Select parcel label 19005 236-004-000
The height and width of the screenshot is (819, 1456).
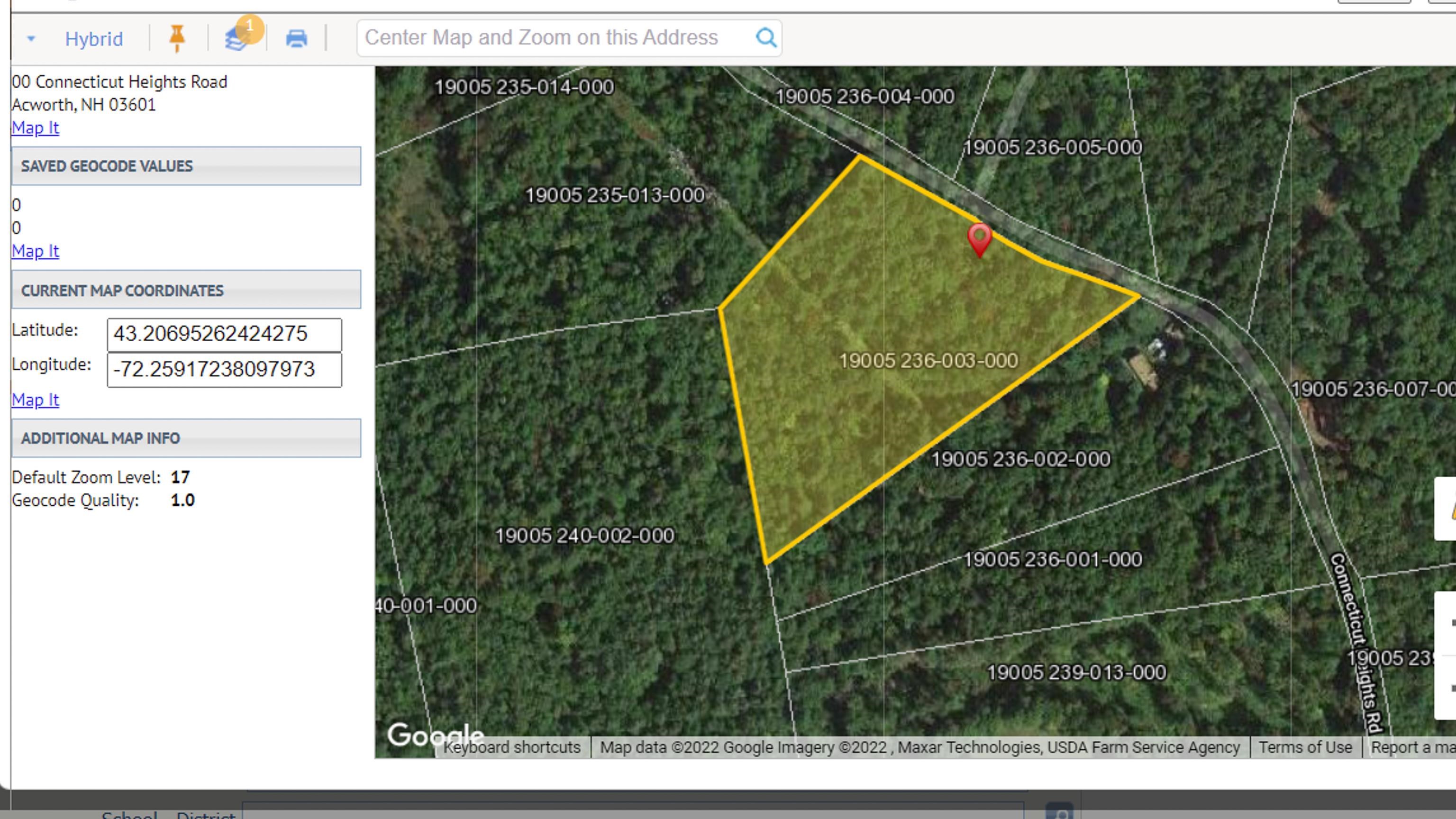[x=865, y=97]
